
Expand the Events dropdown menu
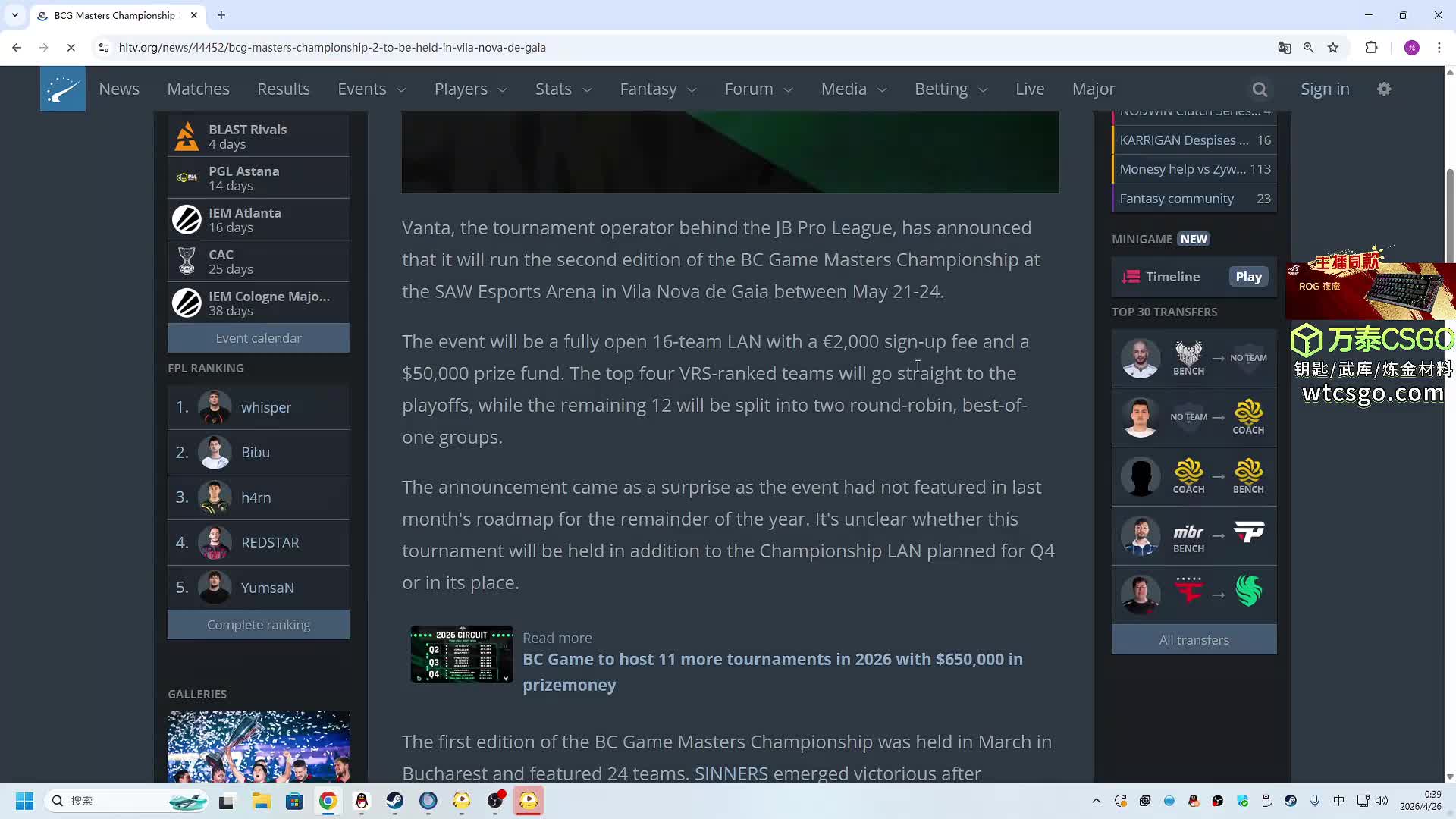(372, 89)
